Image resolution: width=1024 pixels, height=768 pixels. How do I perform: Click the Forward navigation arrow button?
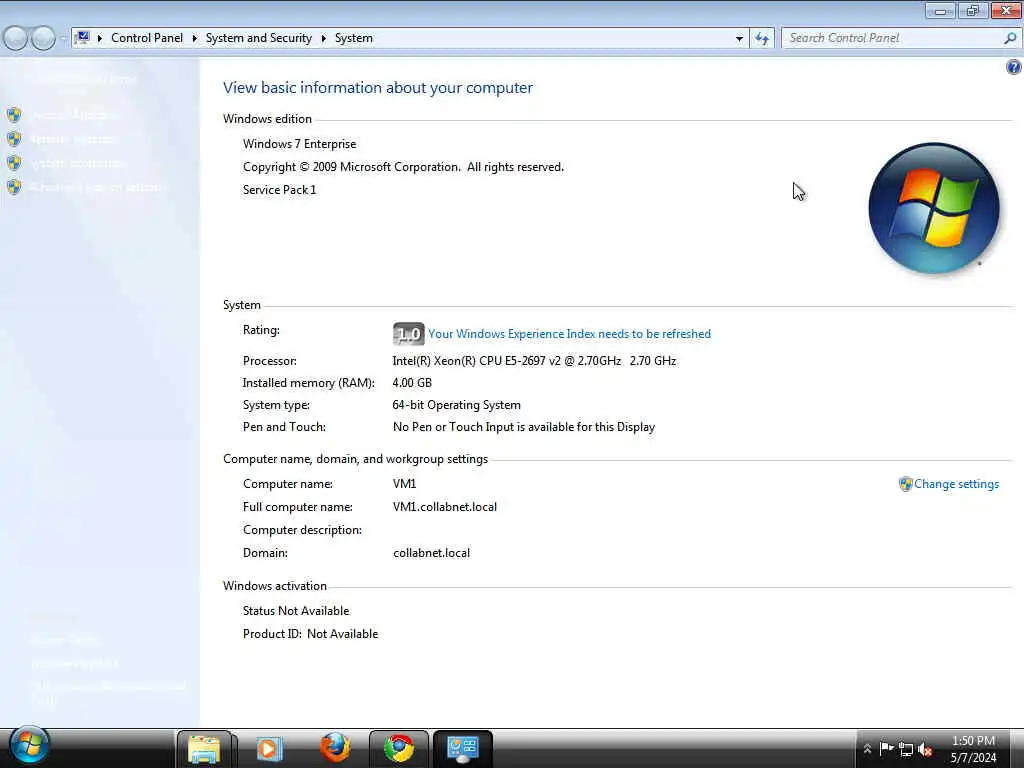pyautogui.click(x=43, y=38)
